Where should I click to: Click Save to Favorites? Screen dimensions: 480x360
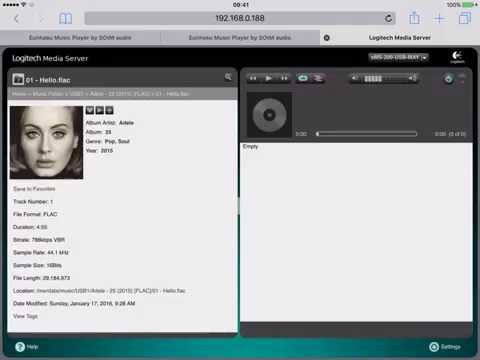[x=34, y=189]
